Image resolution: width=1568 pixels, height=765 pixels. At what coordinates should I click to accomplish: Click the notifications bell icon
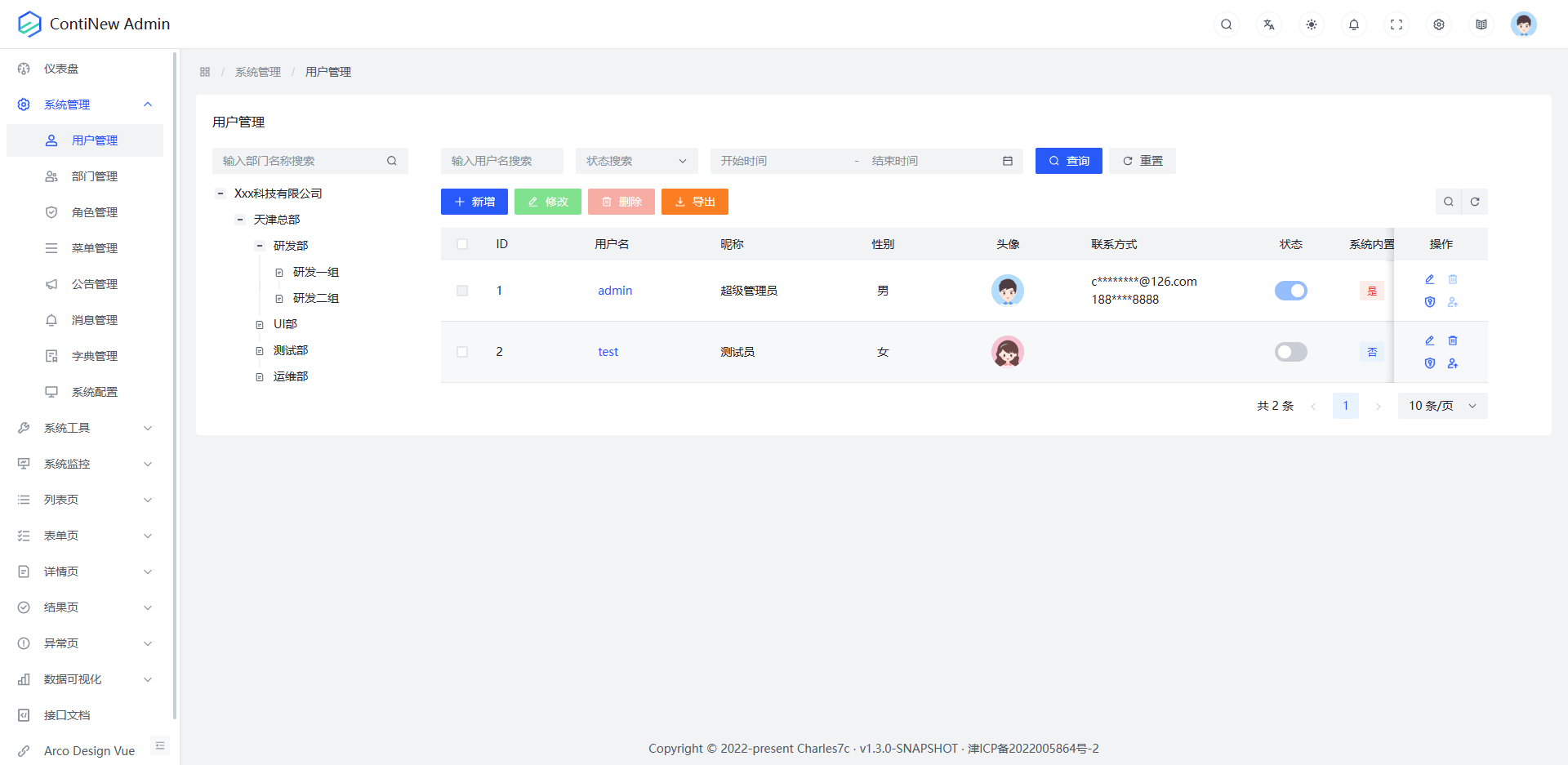coord(1353,24)
